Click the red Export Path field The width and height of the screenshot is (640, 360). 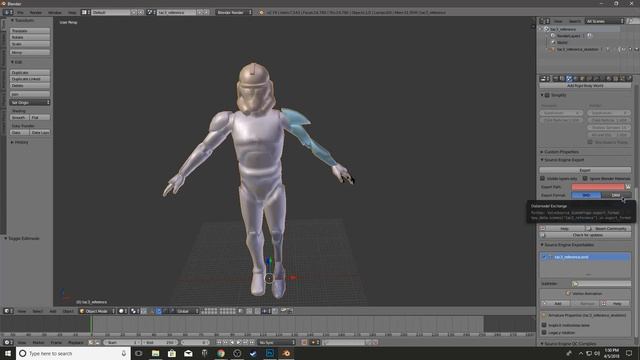(598, 187)
